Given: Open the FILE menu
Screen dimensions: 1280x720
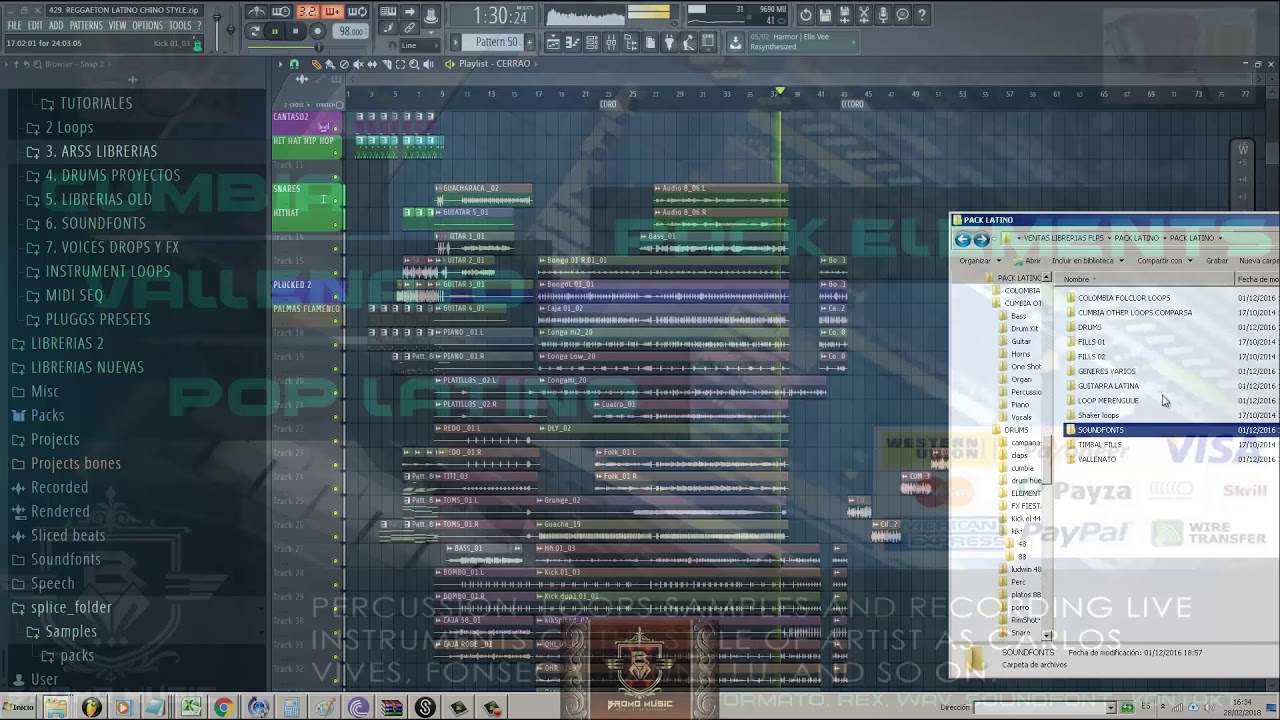Looking at the screenshot, I should click(14, 25).
